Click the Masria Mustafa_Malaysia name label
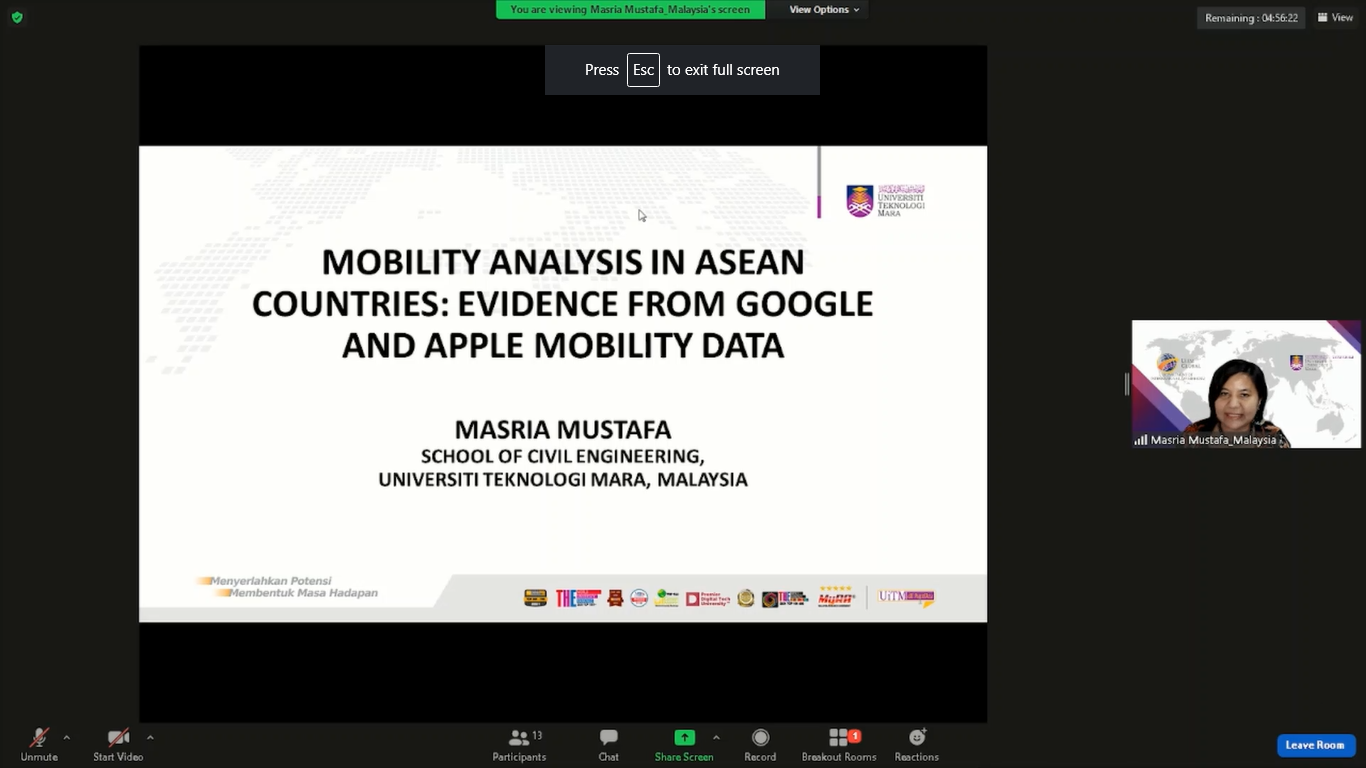The height and width of the screenshot is (768, 1366). 1213,440
